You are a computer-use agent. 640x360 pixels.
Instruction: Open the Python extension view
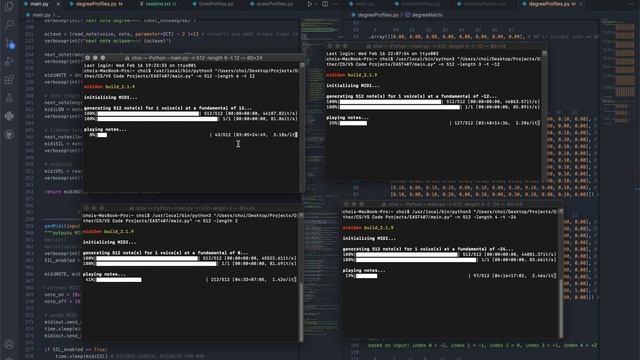tap(9, 116)
